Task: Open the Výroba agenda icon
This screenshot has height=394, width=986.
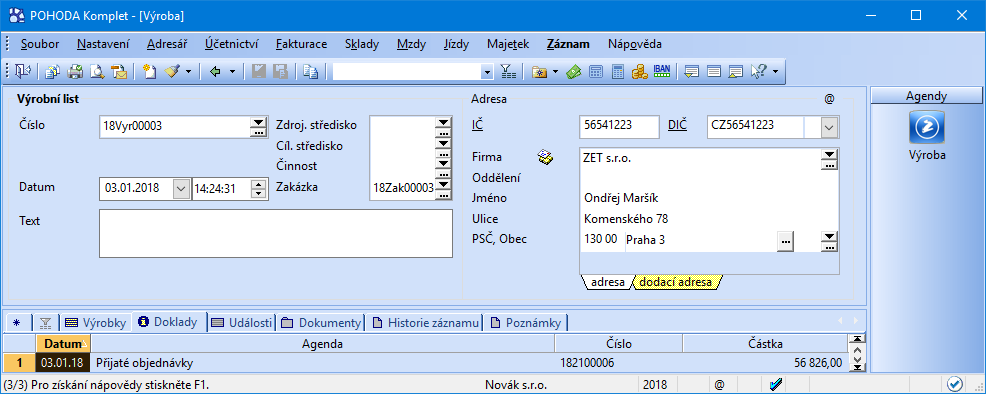Action: pos(926,128)
